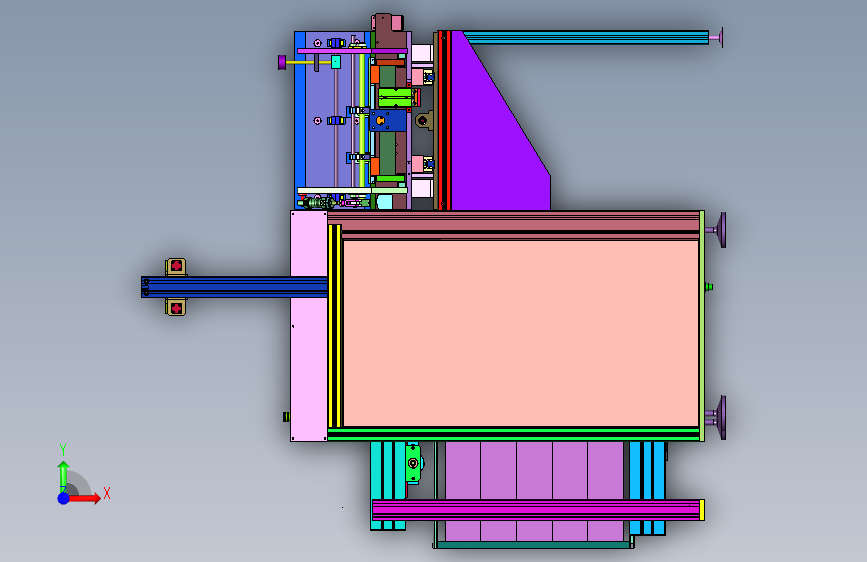This screenshot has height=562, width=867.
Task: Select the bright green block in the upper mechanism
Action: coord(396,97)
